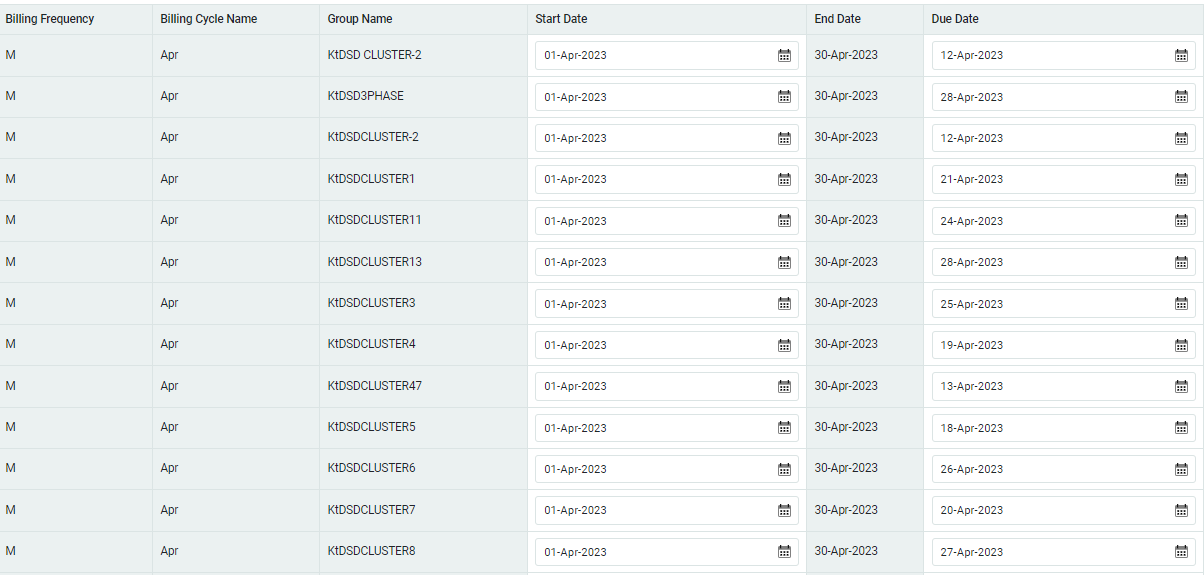Open Start Date calendar for KtDSDCLUSTER4 row
Viewport: 1204px width, 575px height.
784,345
